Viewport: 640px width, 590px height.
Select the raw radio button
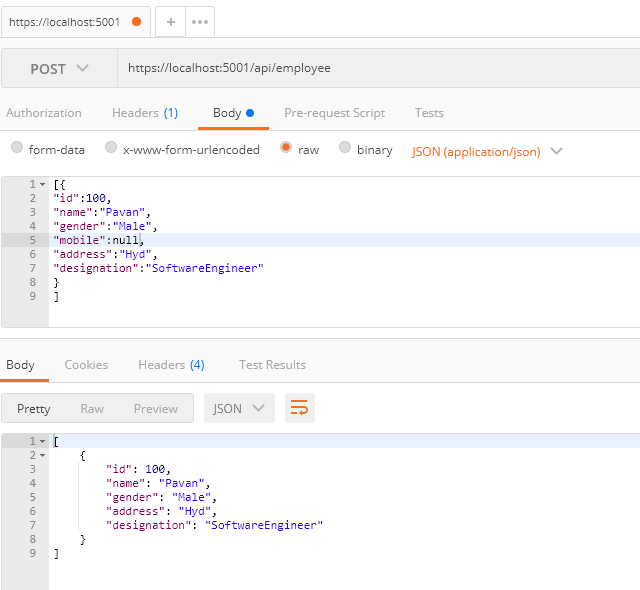tap(286, 147)
